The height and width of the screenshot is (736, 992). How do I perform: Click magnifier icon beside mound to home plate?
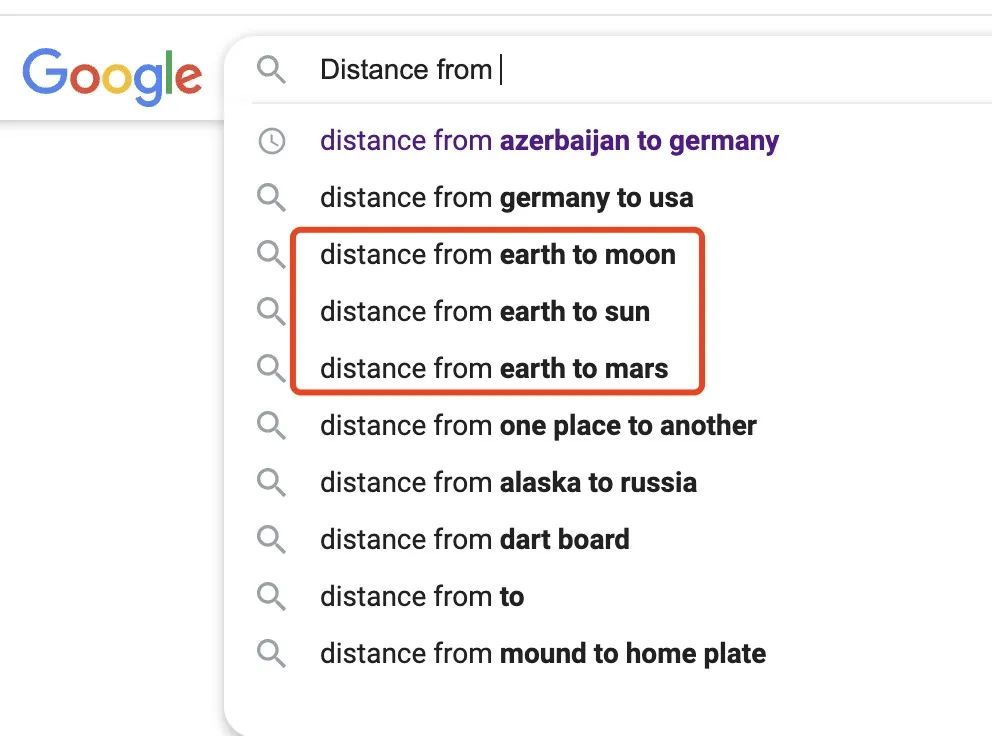click(x=271, y=654)
